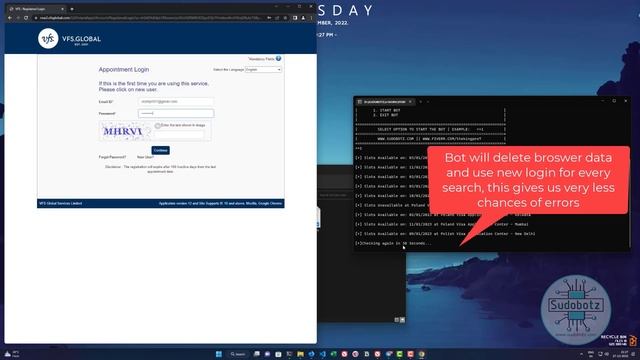Click the 'Appointment Login' heading
Image resolution: width=640 pixels, height=360 pixels.
coord(124,70)
